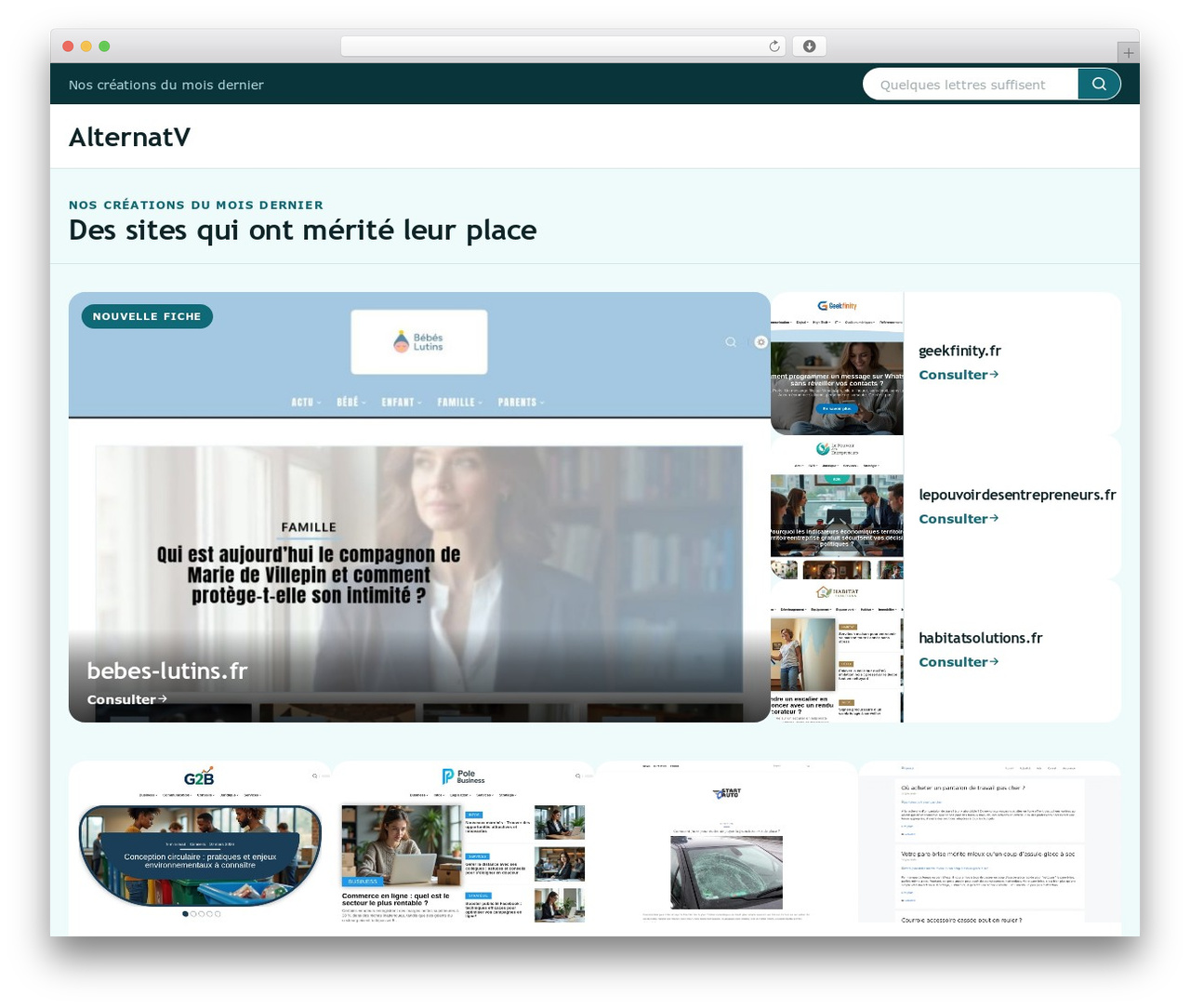Viewport: 1190px width, 1008px height.
Task: Click the 'NOUVELLE FICHE' badge
Action: click(x=147, y=316)
